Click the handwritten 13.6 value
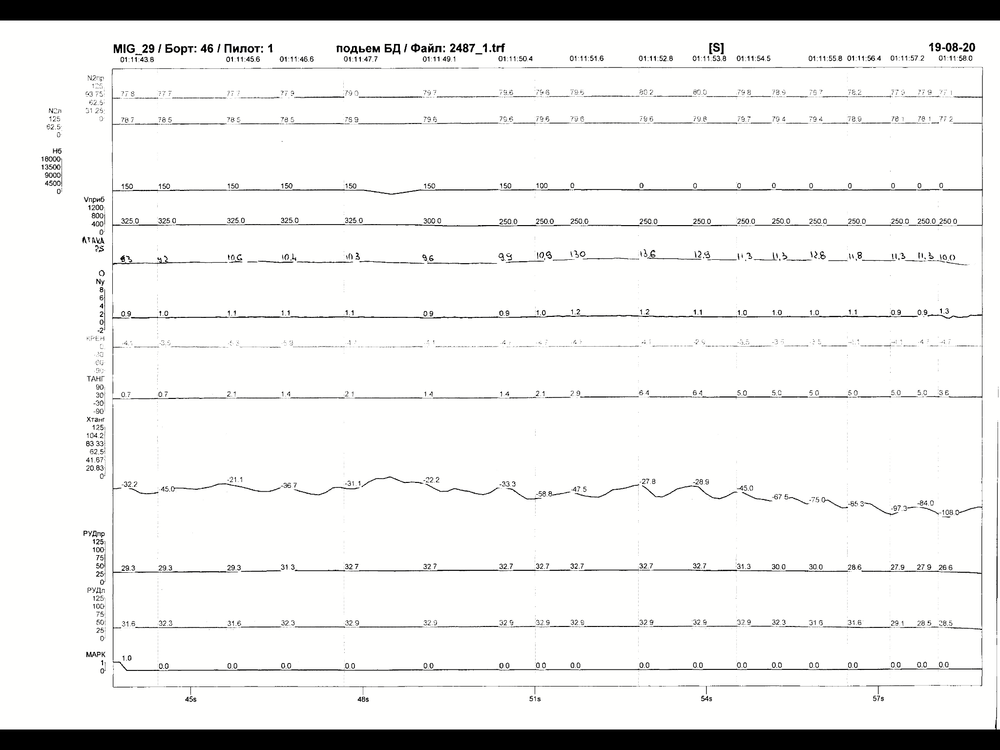 [647, 254]
